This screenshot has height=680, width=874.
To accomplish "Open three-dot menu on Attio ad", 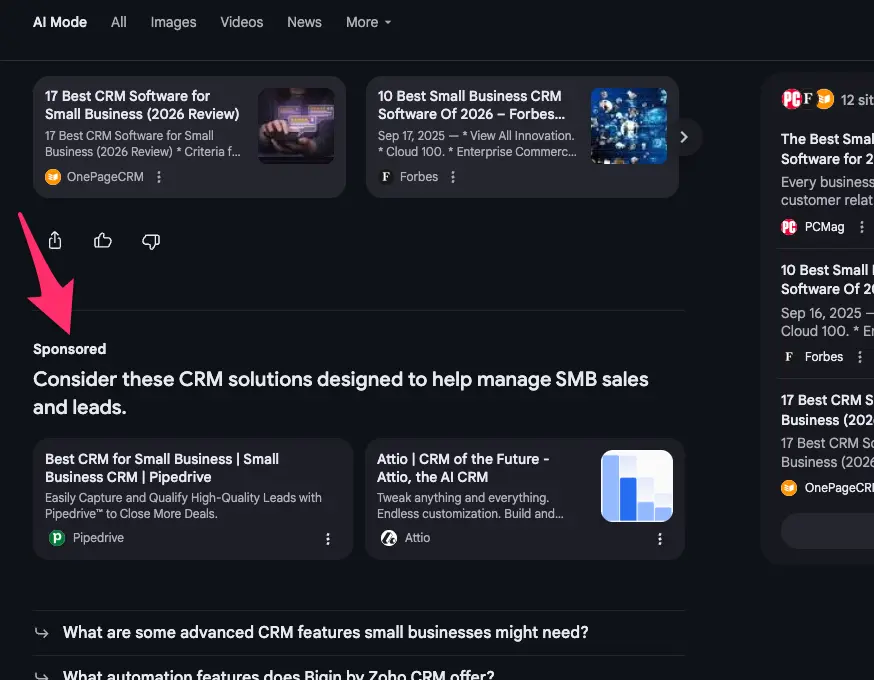I will click(659, 539).
